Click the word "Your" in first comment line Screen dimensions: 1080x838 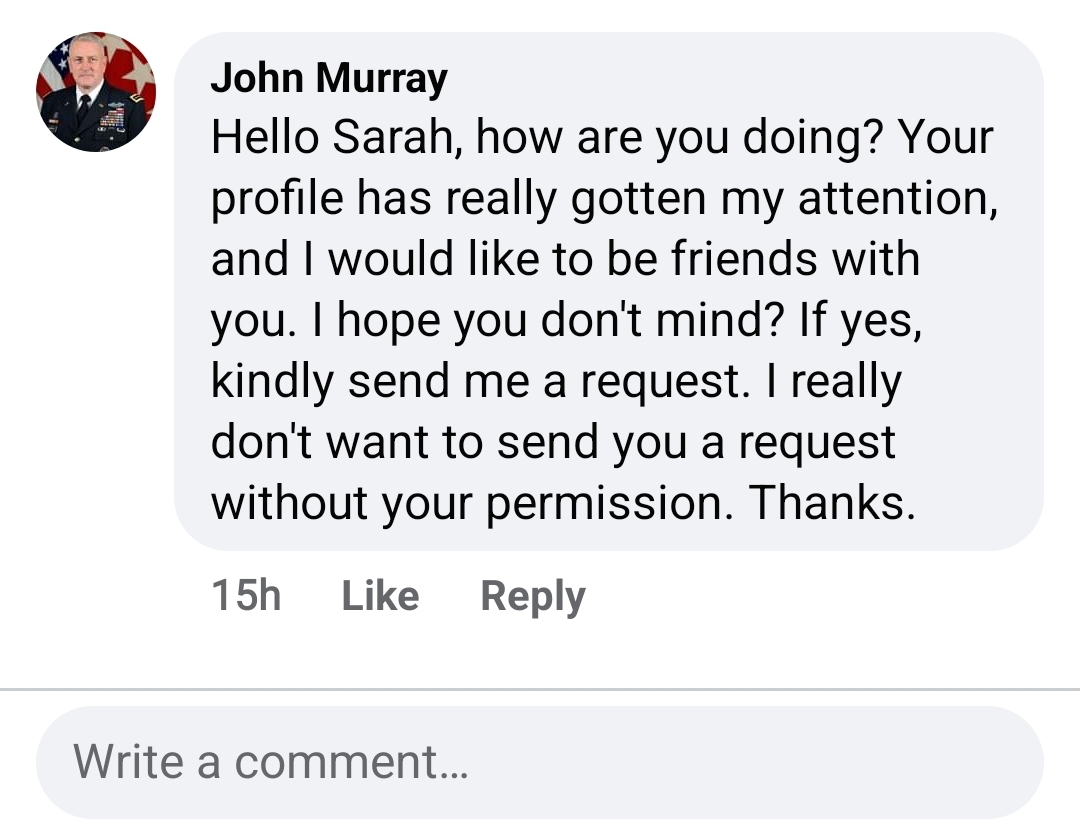[946, 138]
